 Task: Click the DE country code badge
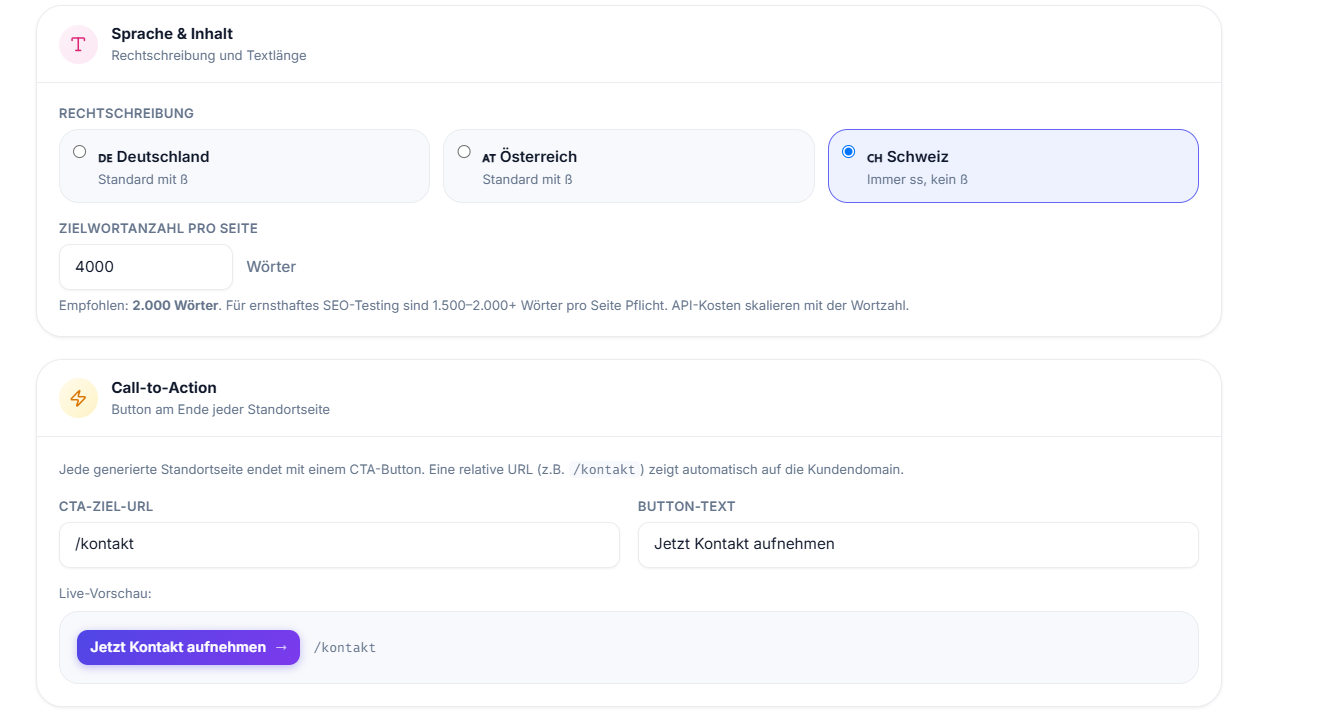click(105, 158)
